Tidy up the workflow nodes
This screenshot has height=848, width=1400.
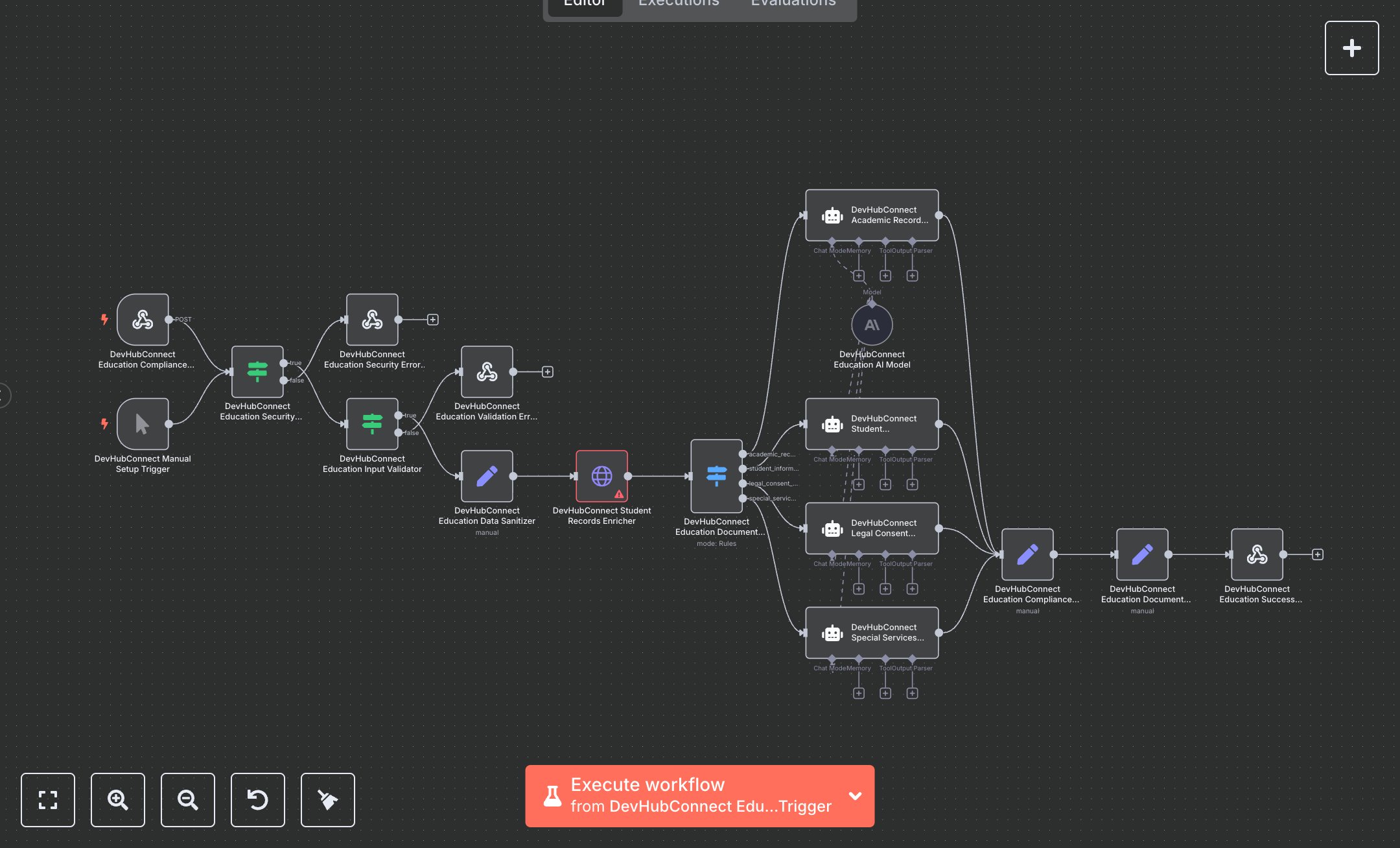coord(327,799)
